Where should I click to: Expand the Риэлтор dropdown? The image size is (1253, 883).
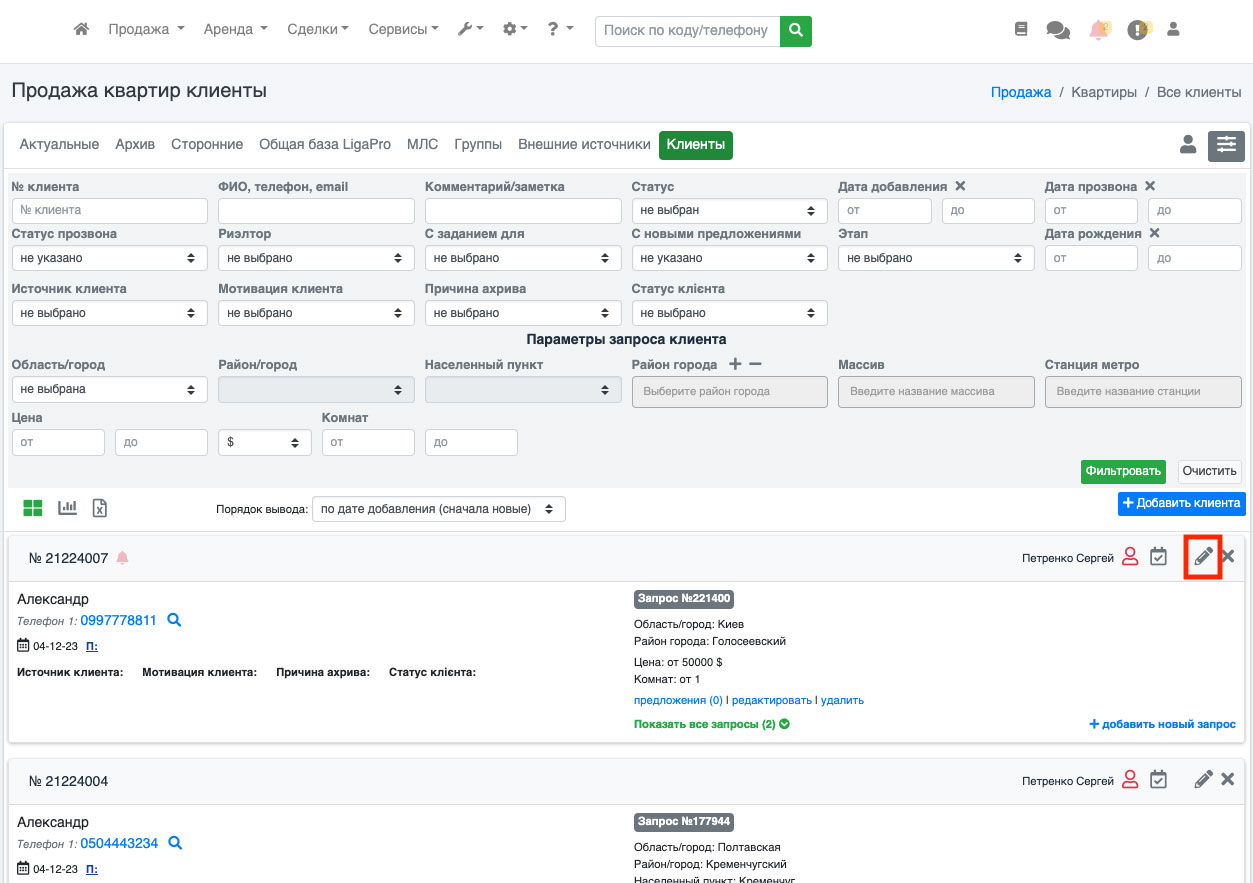[x=316, y=258]
